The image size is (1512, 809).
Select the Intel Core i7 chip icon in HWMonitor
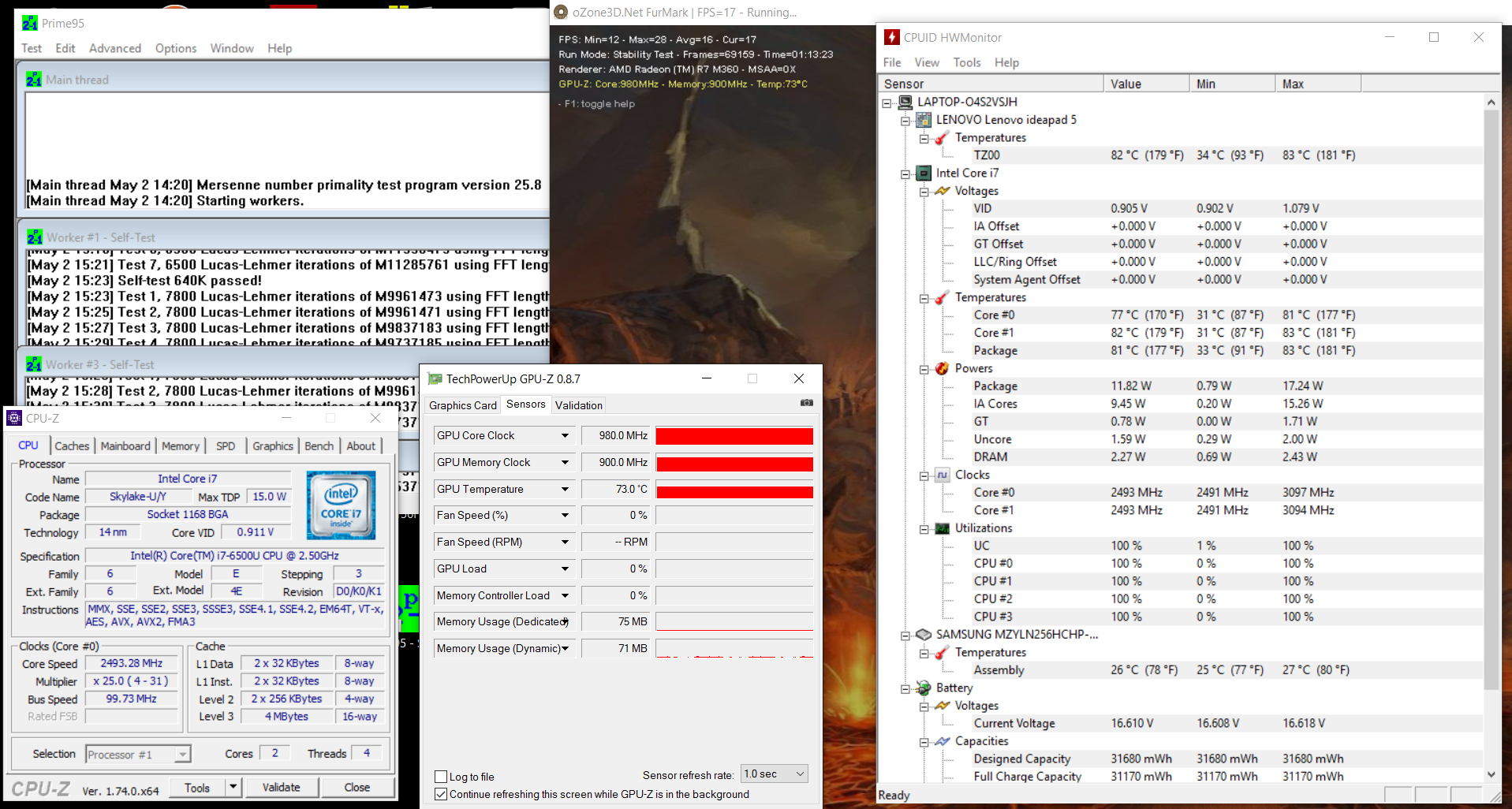(x=924, y=173)
